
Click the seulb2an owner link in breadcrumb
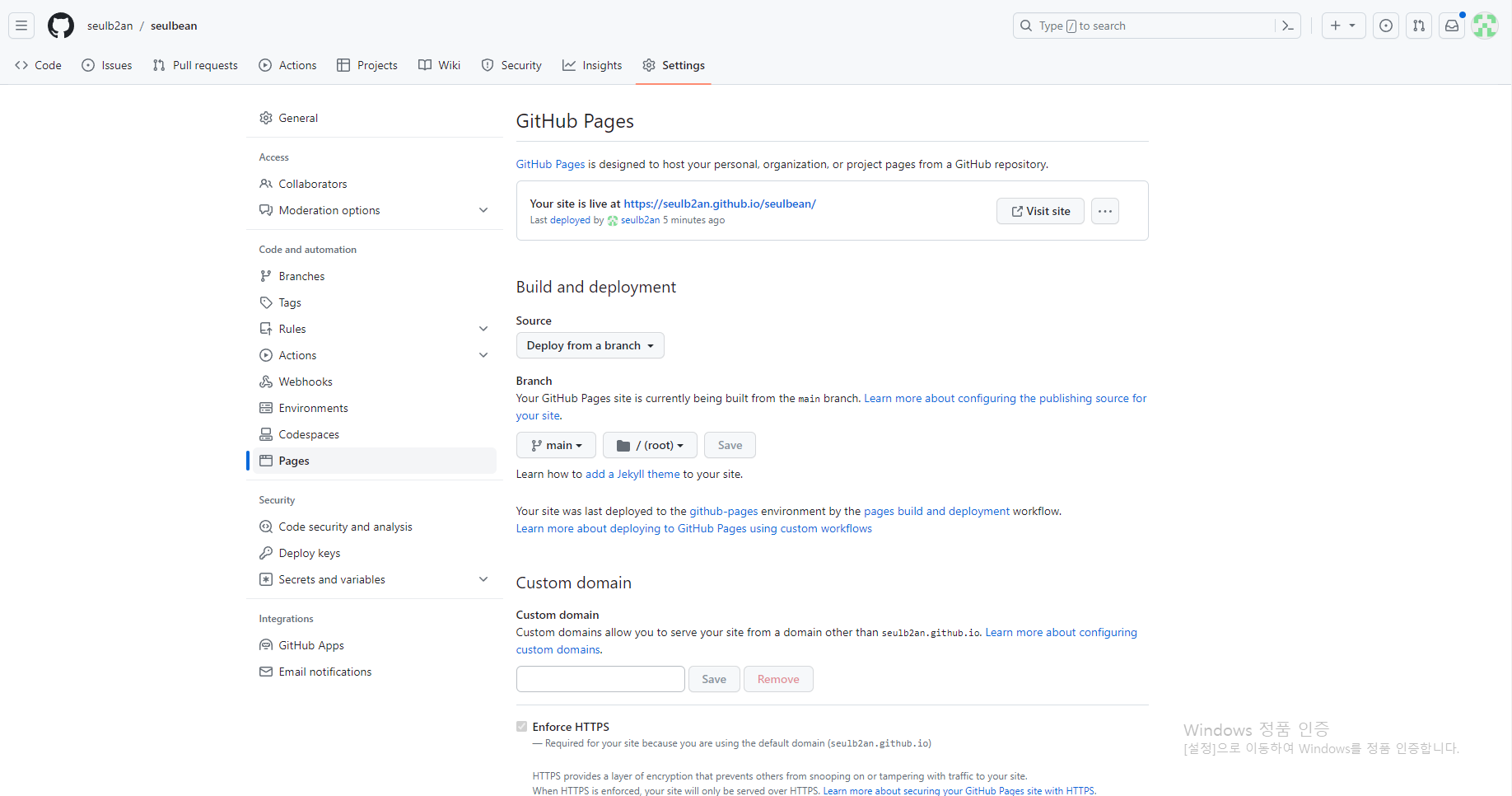pos(110,26)
